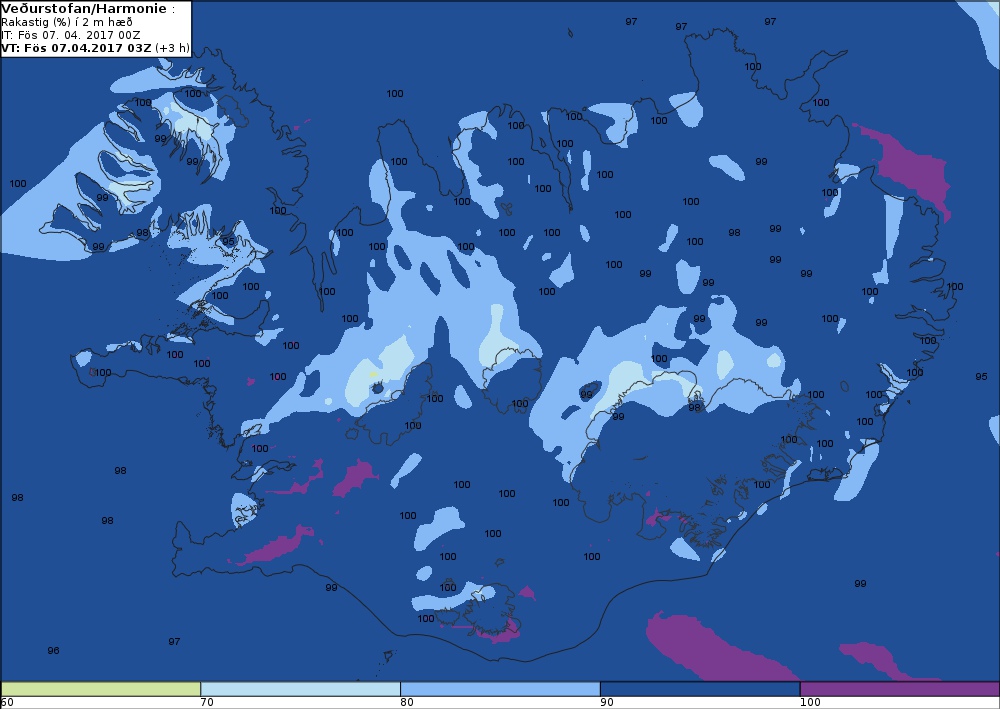Click the "60" label under the color scale

tap(7, 703)
